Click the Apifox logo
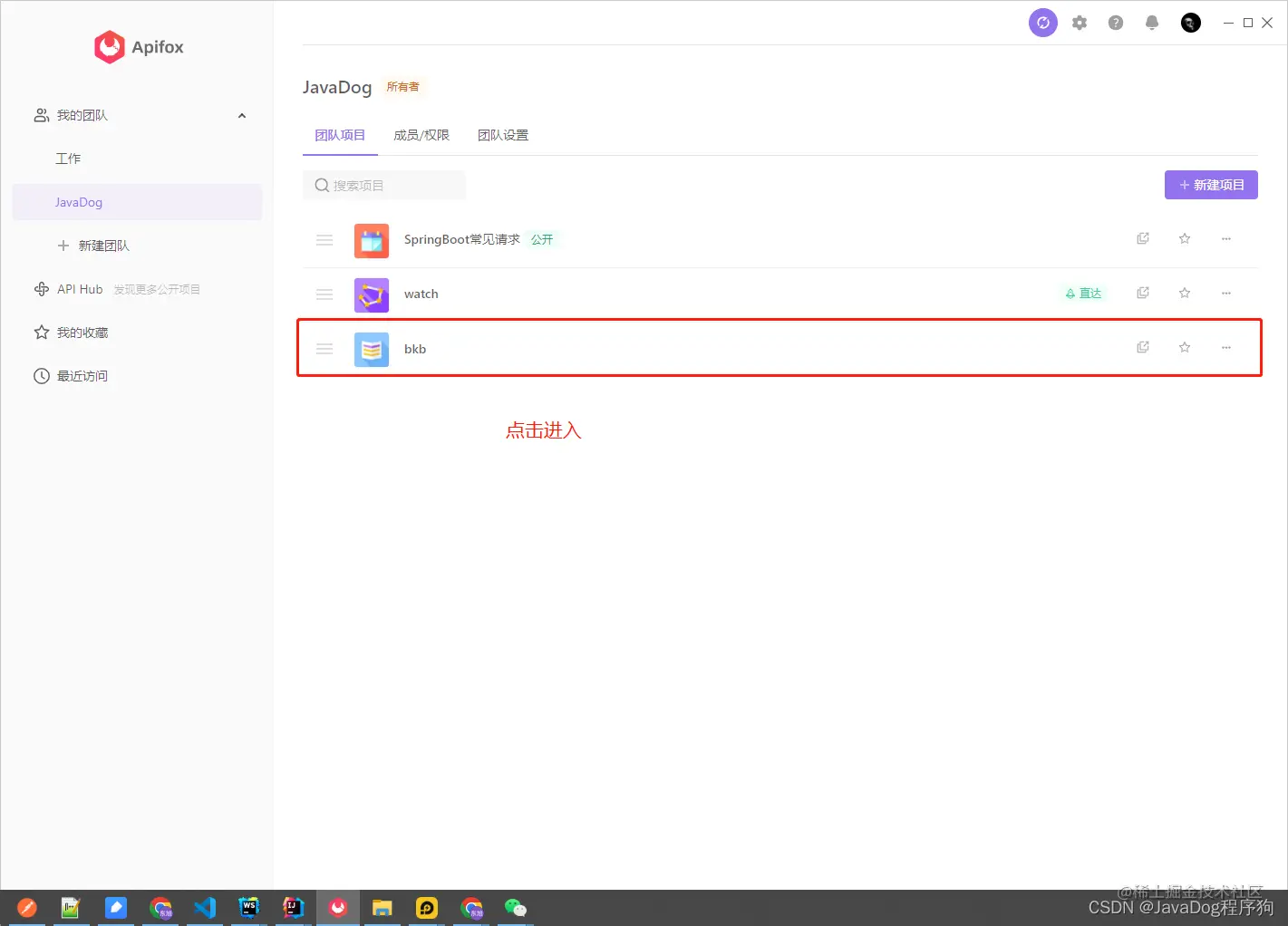1288x926 pixels. click(x=139, y=47)
